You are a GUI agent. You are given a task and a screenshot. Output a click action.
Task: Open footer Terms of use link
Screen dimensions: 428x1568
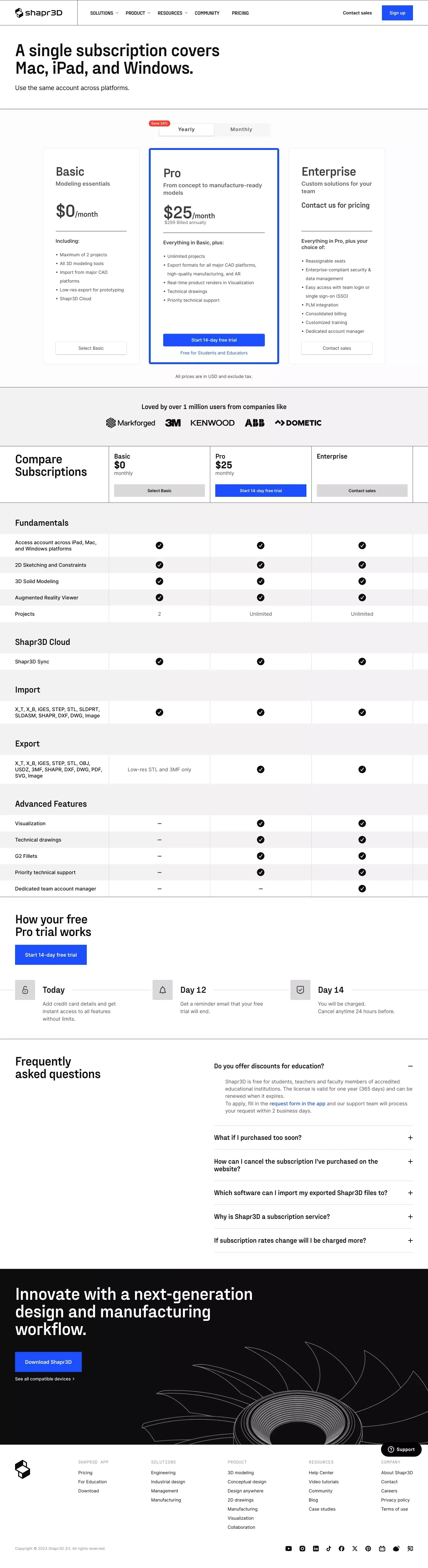pos(394,1509)
